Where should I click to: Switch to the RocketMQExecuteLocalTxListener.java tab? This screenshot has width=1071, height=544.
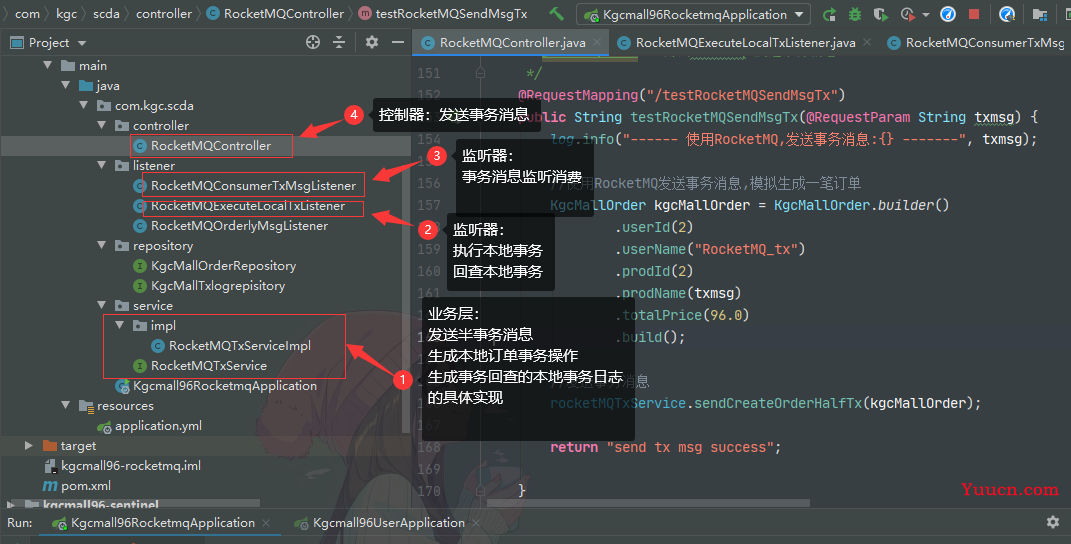745,42
